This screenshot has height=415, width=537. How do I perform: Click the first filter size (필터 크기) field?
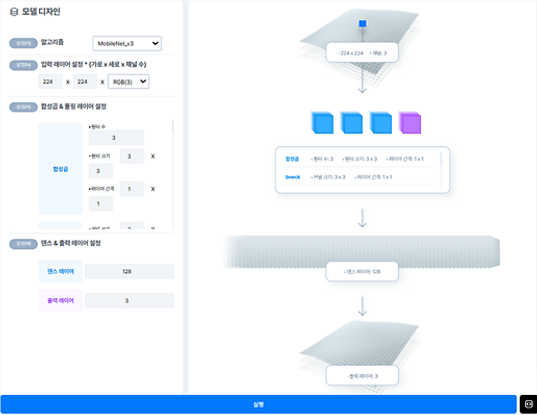(x=132, y=156)
